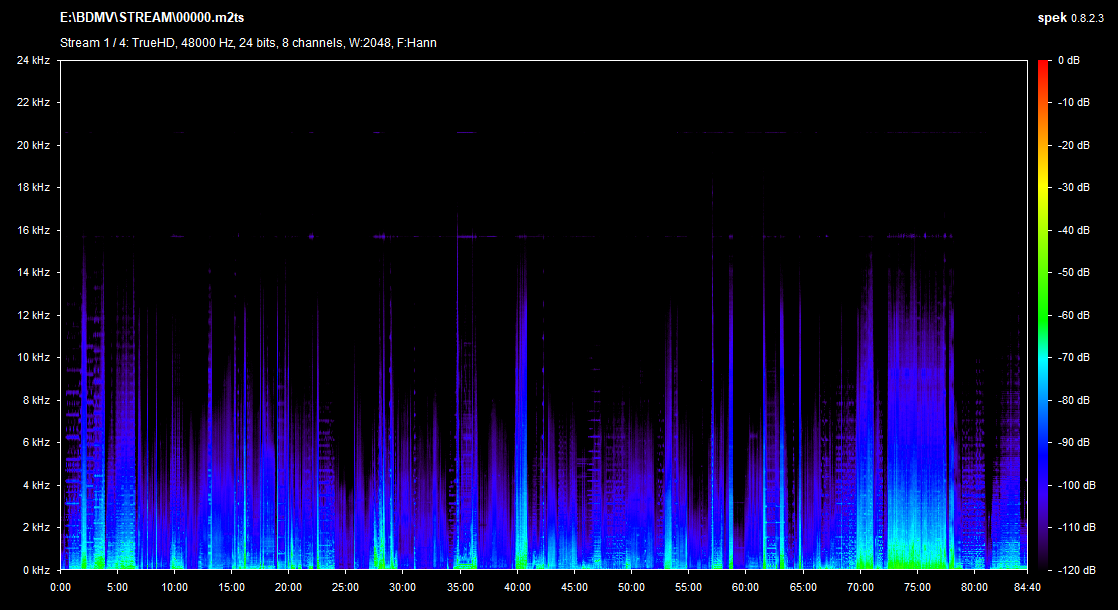The height and width of the screenshot is (610, 1118).
Task: Click the 10 kHz frequency axis label
Action: point(33,357)
